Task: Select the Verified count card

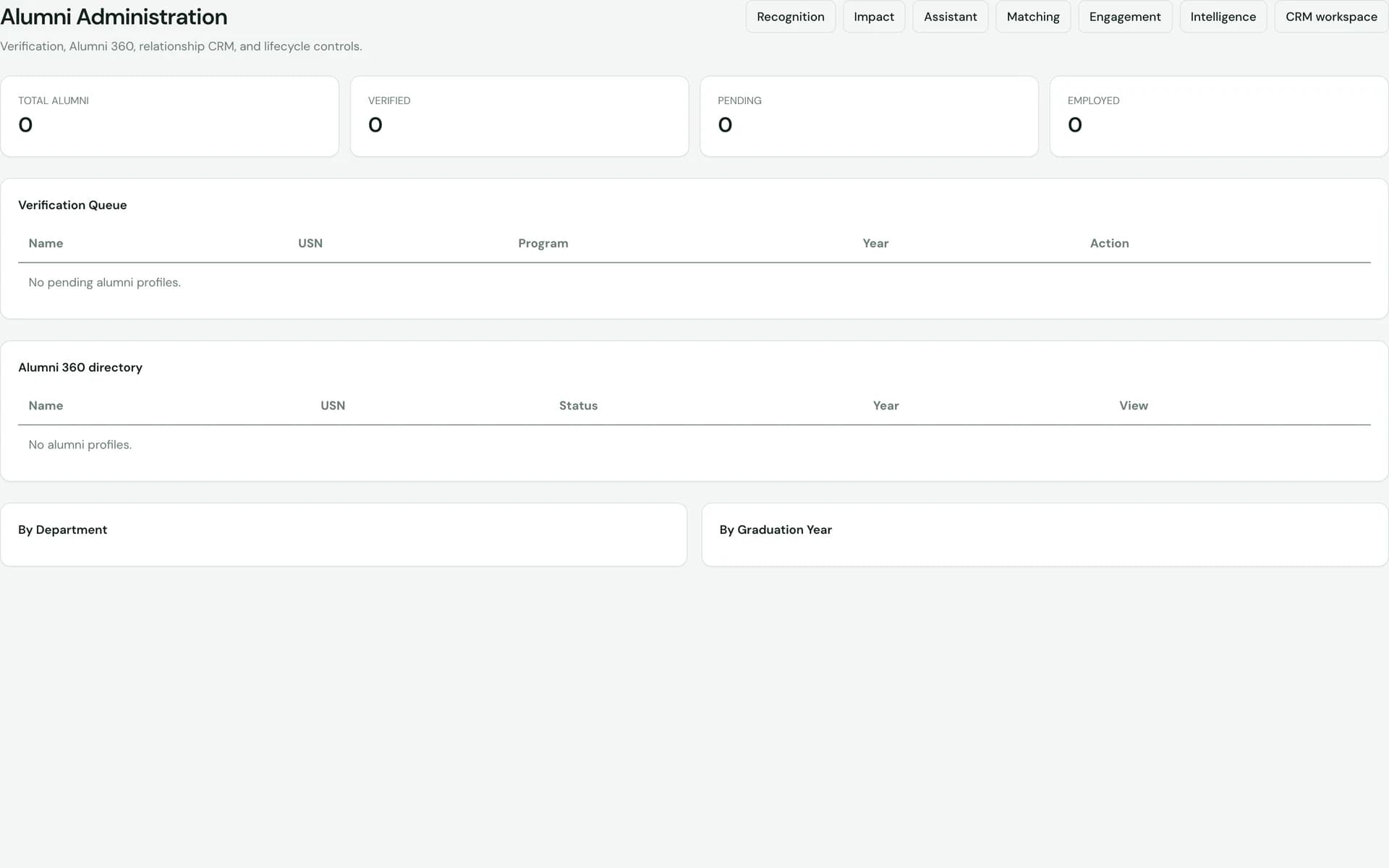Action: [x=519, y=116]
